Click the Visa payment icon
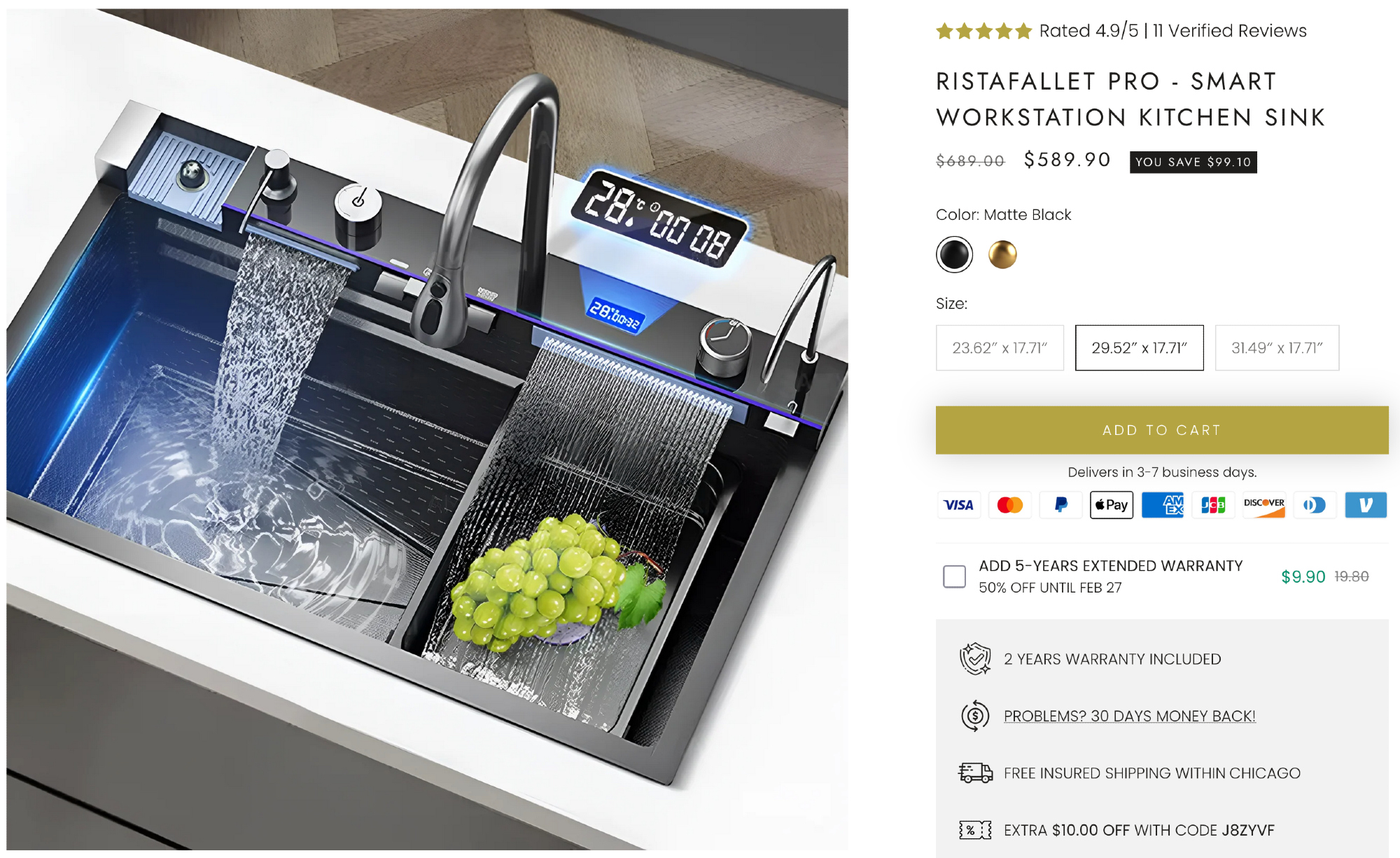 [958, 505]
